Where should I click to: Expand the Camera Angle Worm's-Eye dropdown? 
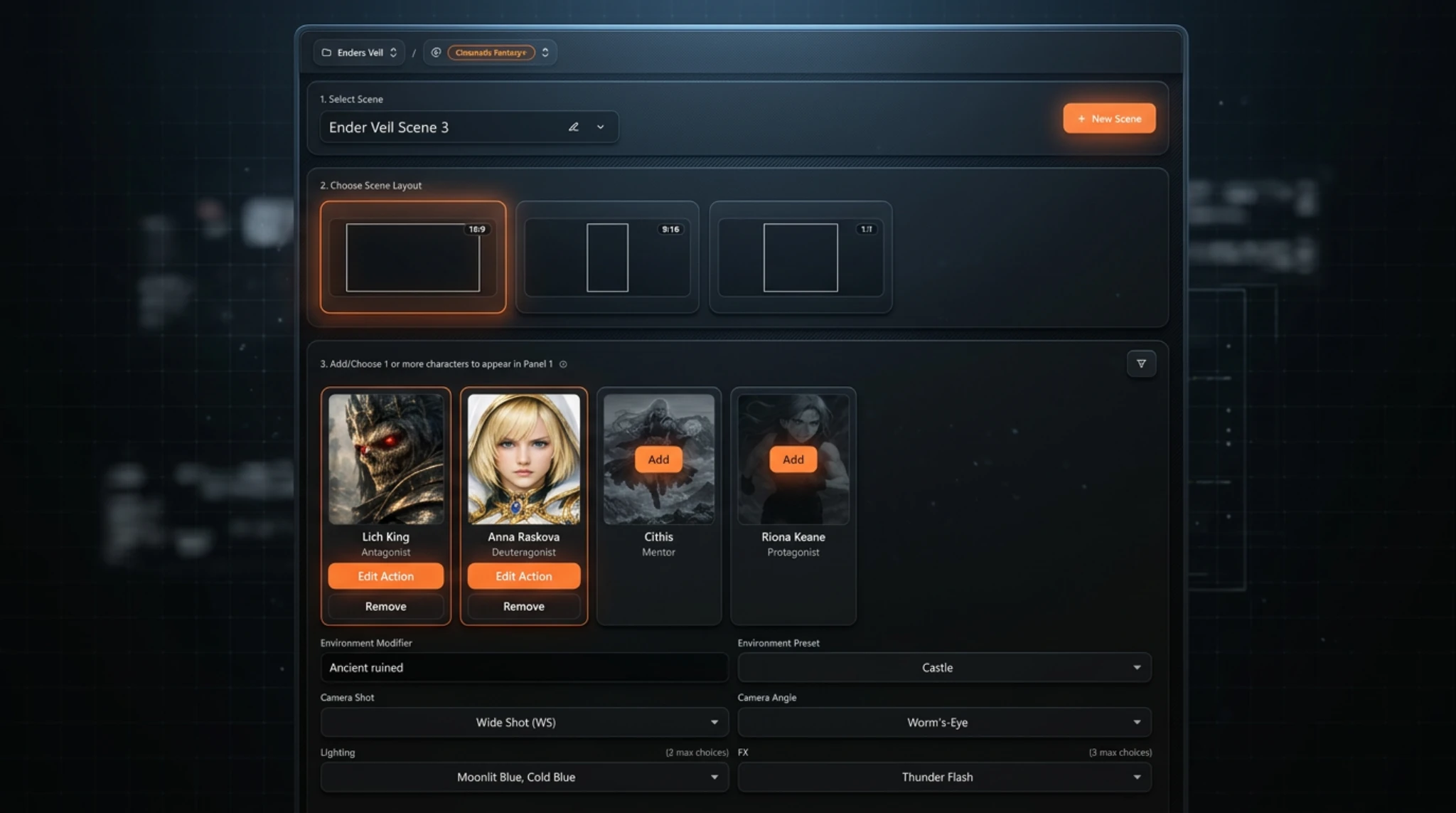click(x=943, y=722)
